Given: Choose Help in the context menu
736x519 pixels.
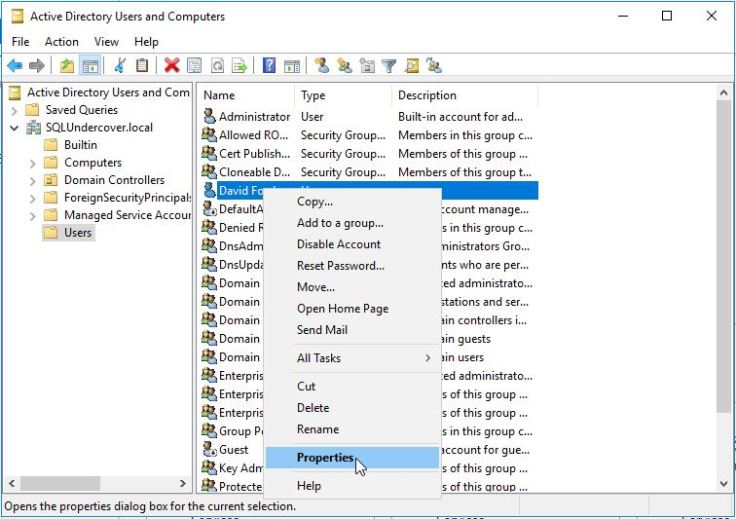Looking at the screenshot, I should tap(353, 486).
